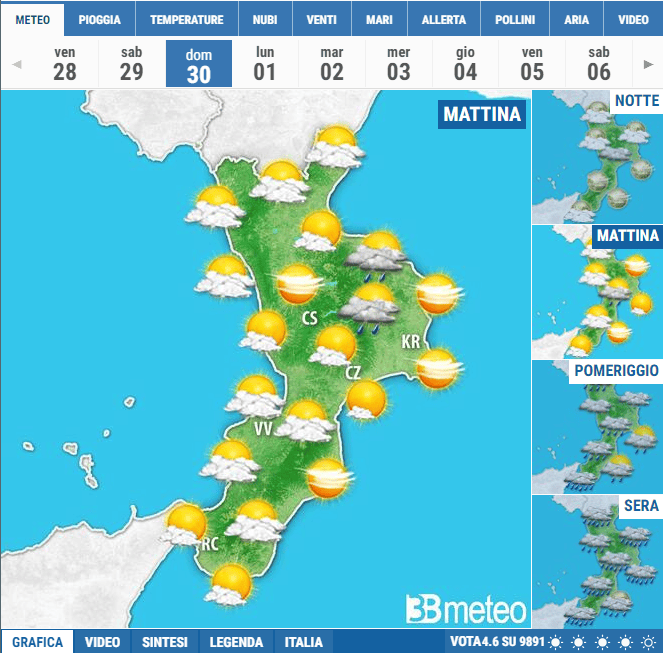Click the rain cloud icon right of CS
This screenshot has height=653, width=663.
pyautogui.click(x=369, y=308)
